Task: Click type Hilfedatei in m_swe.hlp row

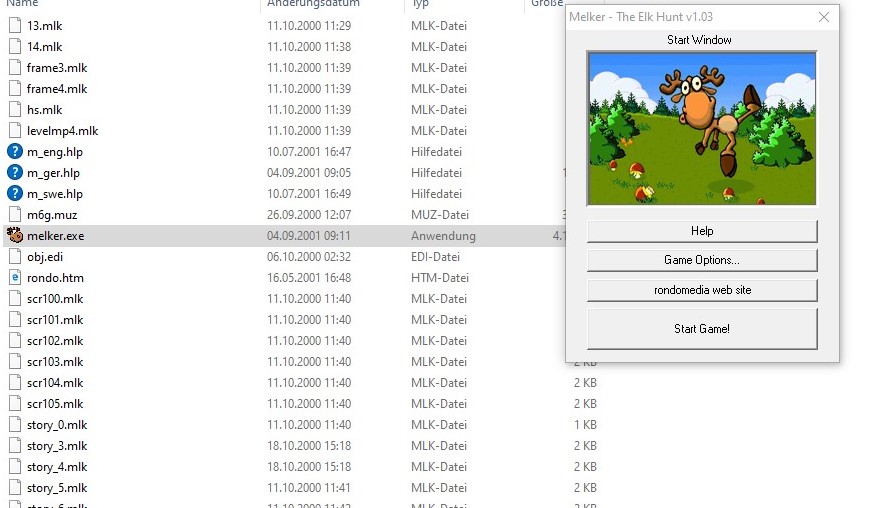Action: pyautogui.click(x=437, y=194)
